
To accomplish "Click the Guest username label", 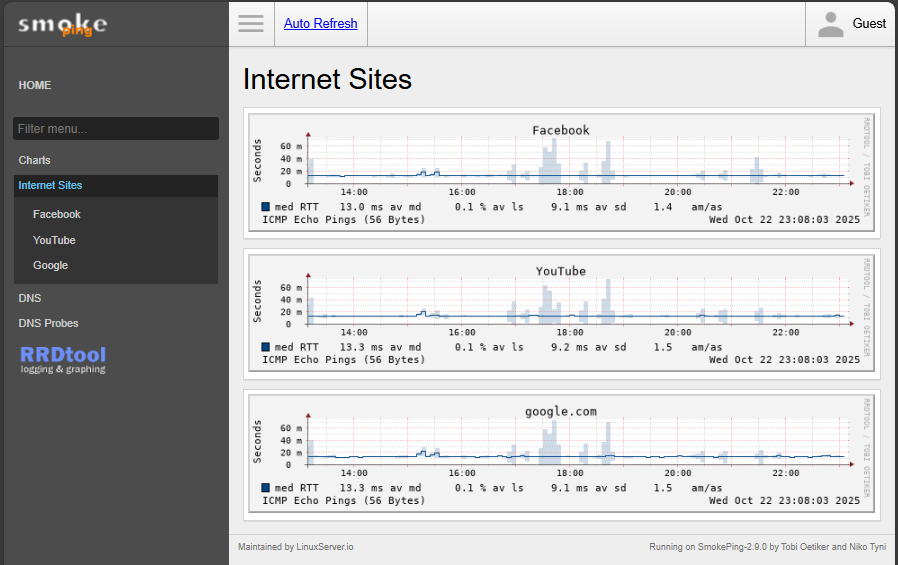I will click(x=868, y=24).
